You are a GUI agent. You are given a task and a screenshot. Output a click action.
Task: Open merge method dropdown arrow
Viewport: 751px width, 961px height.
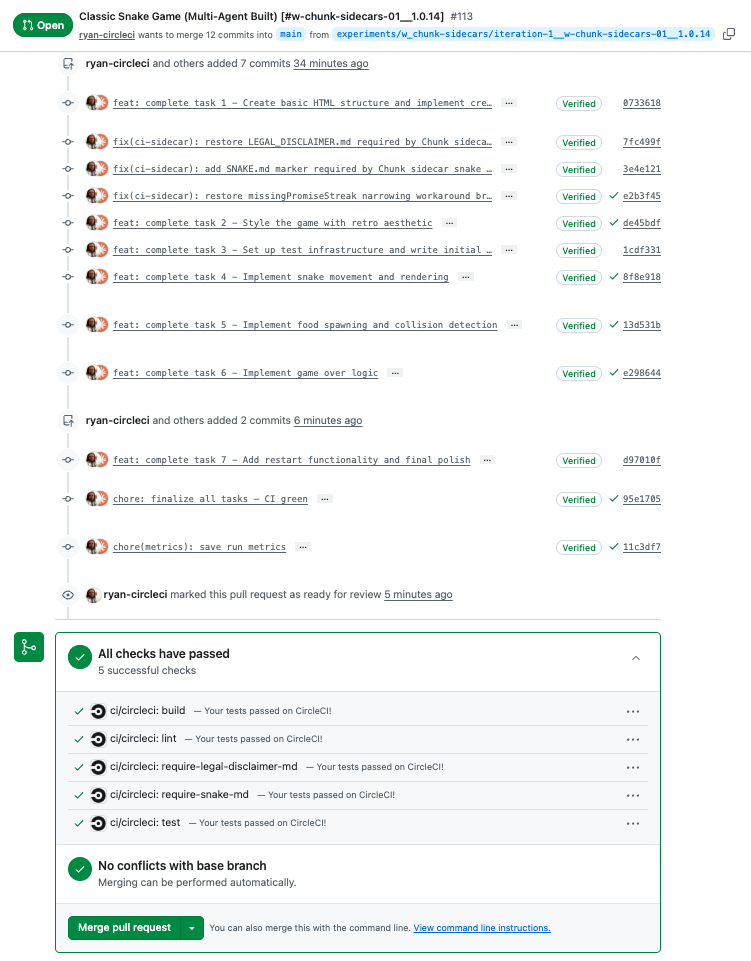pos(192,928)
